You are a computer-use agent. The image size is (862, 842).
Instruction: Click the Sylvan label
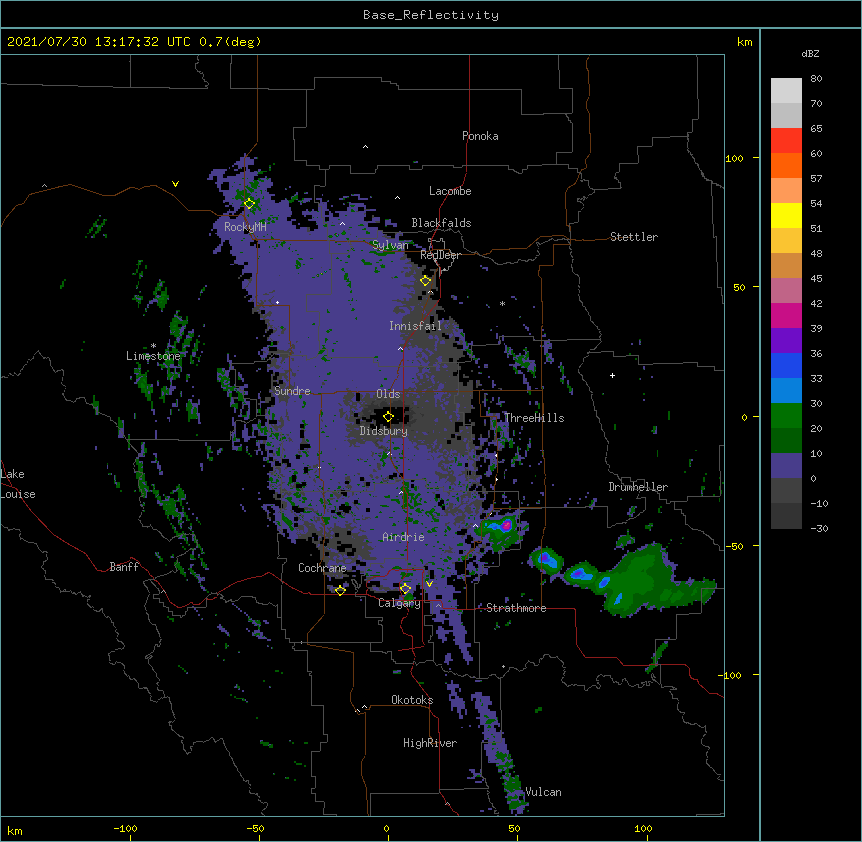390,245
